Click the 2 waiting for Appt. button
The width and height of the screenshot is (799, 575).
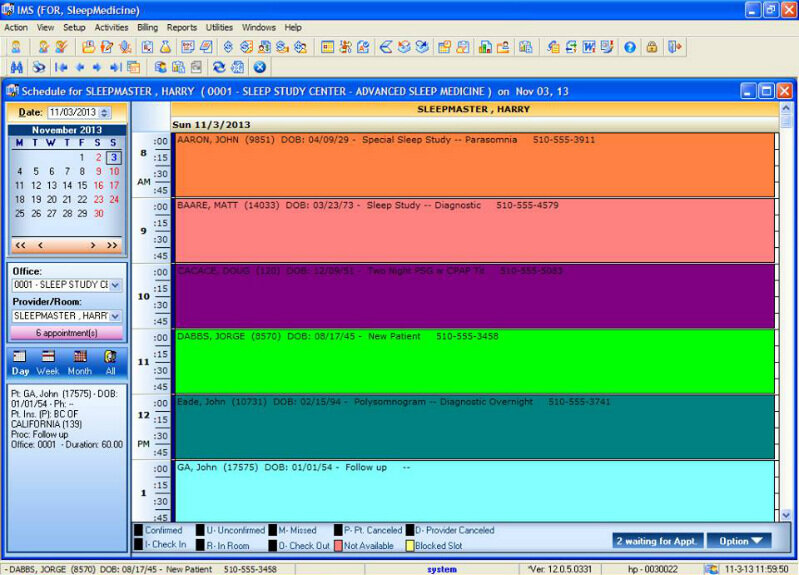pyautogui.click(x=657, y=541)
